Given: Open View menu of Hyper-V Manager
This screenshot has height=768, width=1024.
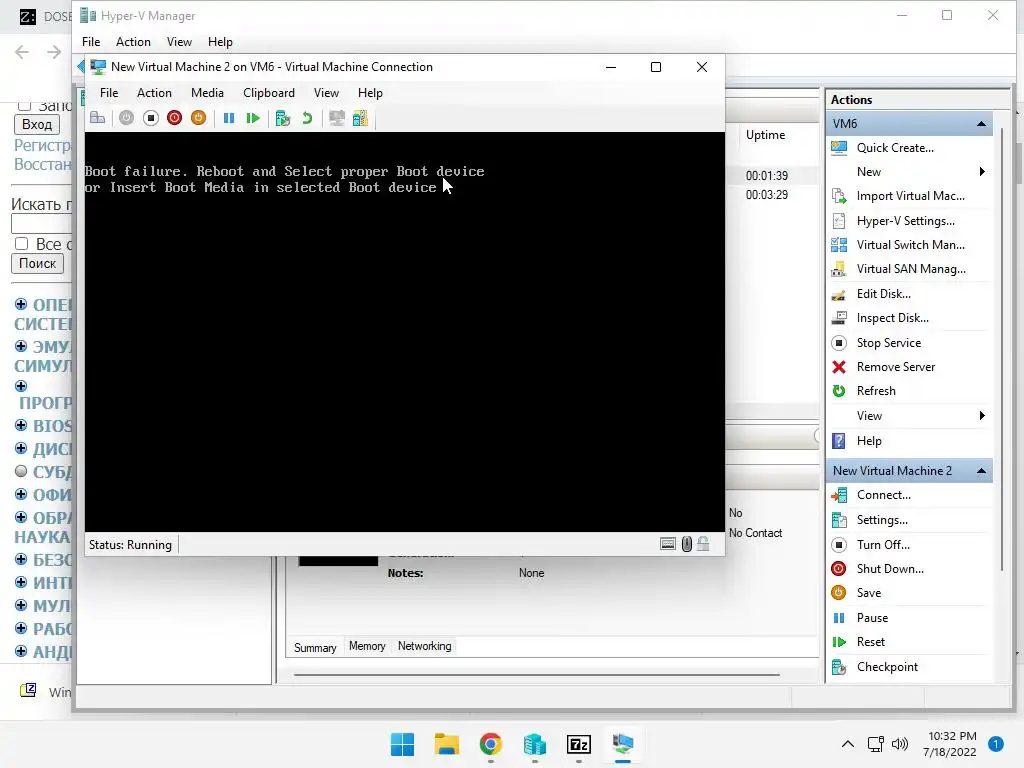Looking at the screenshot, I should tap(179, 42).
